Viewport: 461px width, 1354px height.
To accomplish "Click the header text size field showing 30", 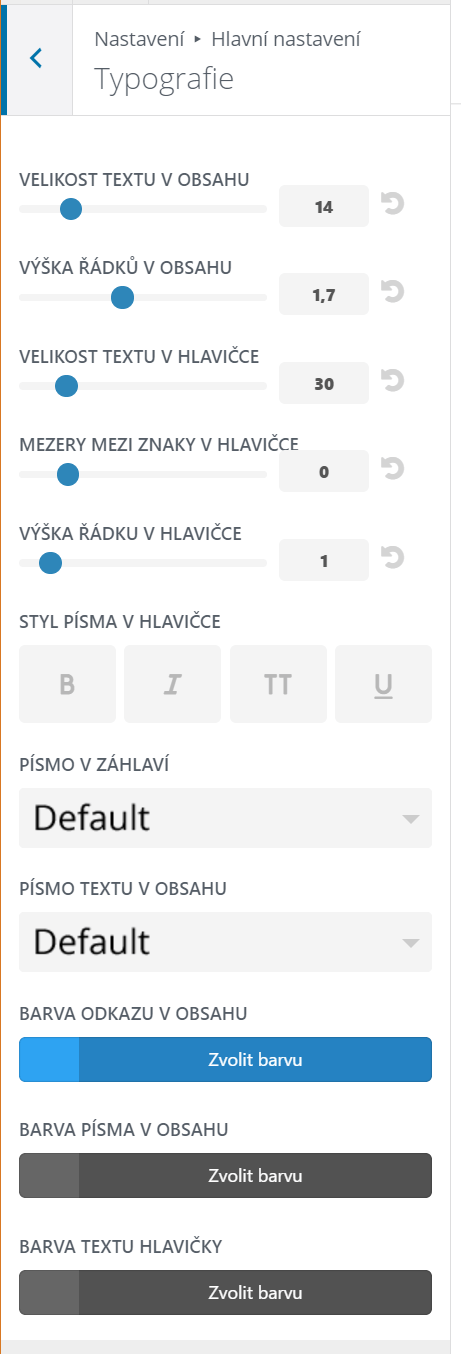I will (x=324, y=383).
